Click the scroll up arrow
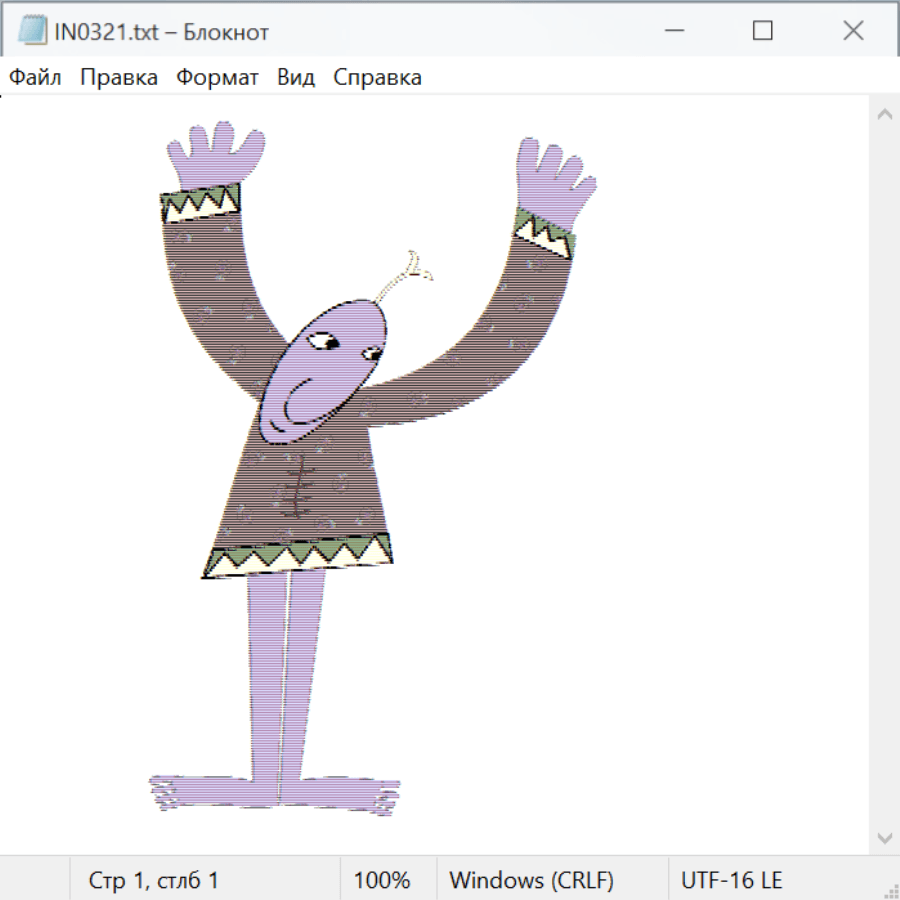The image size is (900, 900). tap(884, 114)
